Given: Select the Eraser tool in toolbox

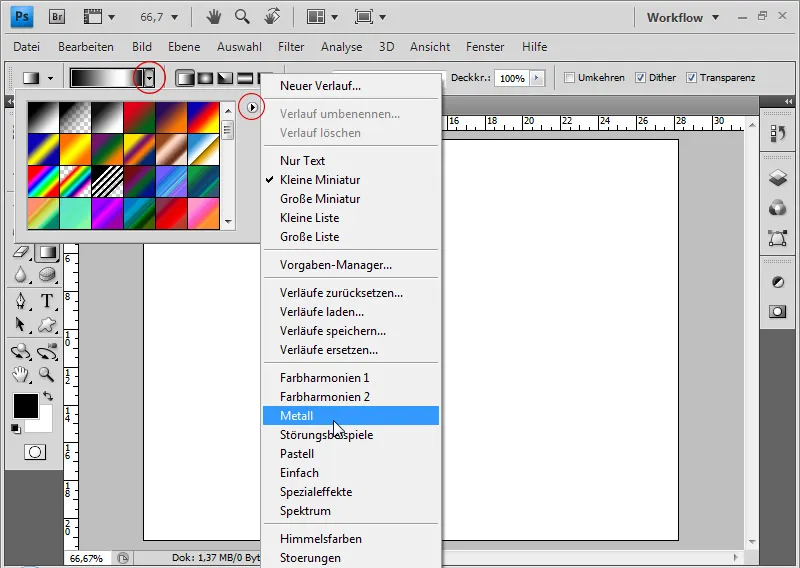Looking at the screenshot, I should 21,252.
